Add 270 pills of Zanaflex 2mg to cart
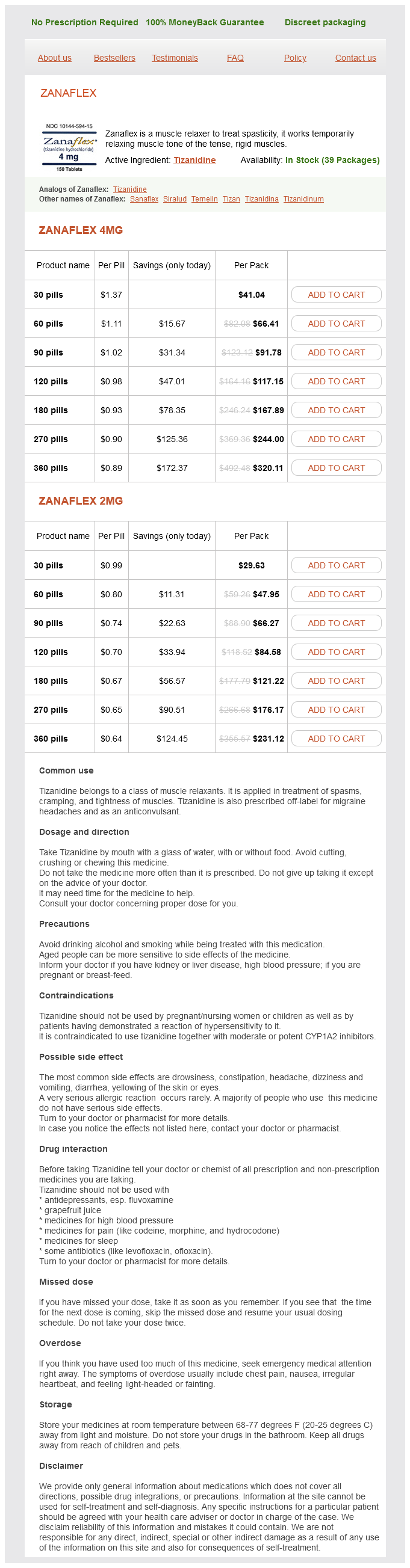 [337, 710]
